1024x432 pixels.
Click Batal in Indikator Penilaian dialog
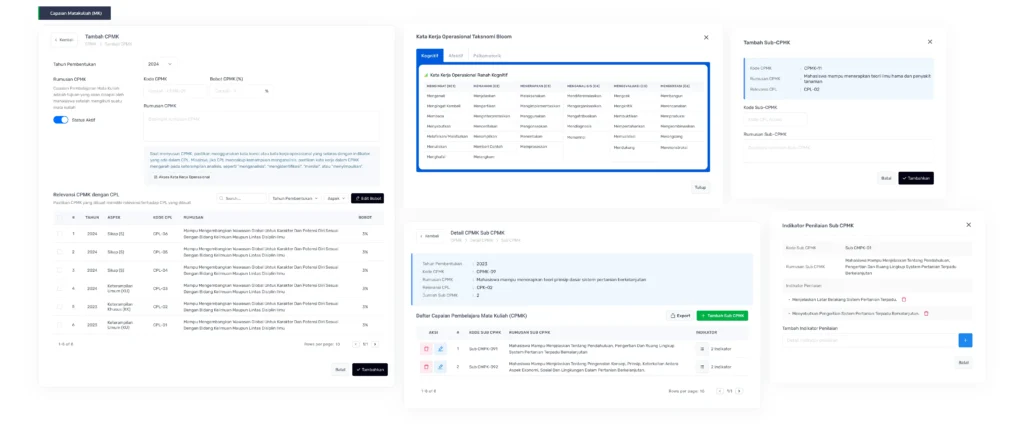[x=963, y=362]
